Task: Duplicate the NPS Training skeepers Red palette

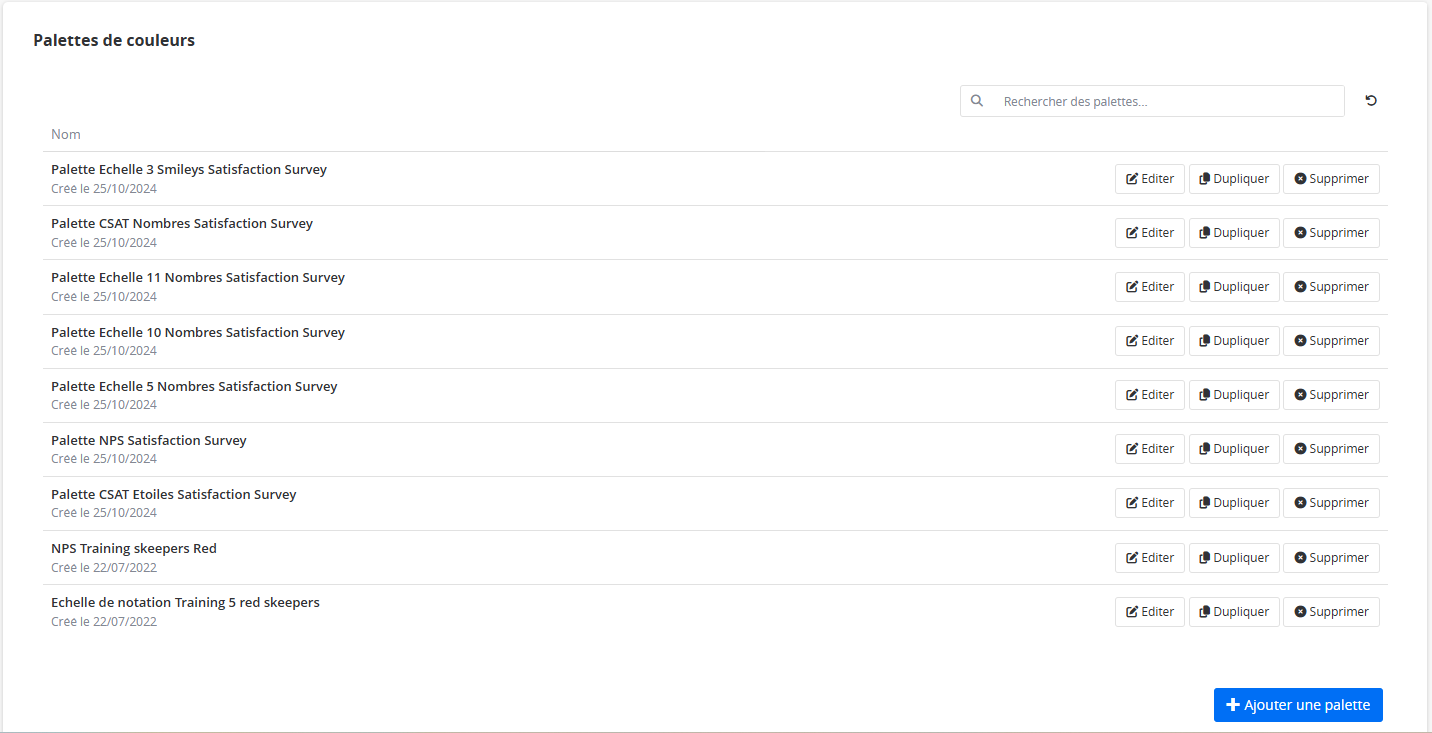Action: click(x=1234, y=558)
